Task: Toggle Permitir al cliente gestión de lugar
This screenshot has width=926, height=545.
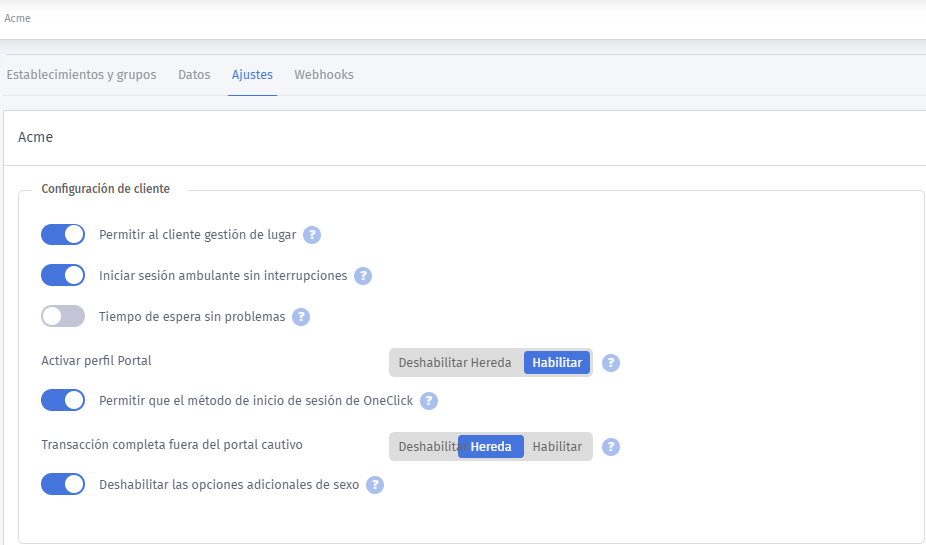Action: (x=63, y=234)
